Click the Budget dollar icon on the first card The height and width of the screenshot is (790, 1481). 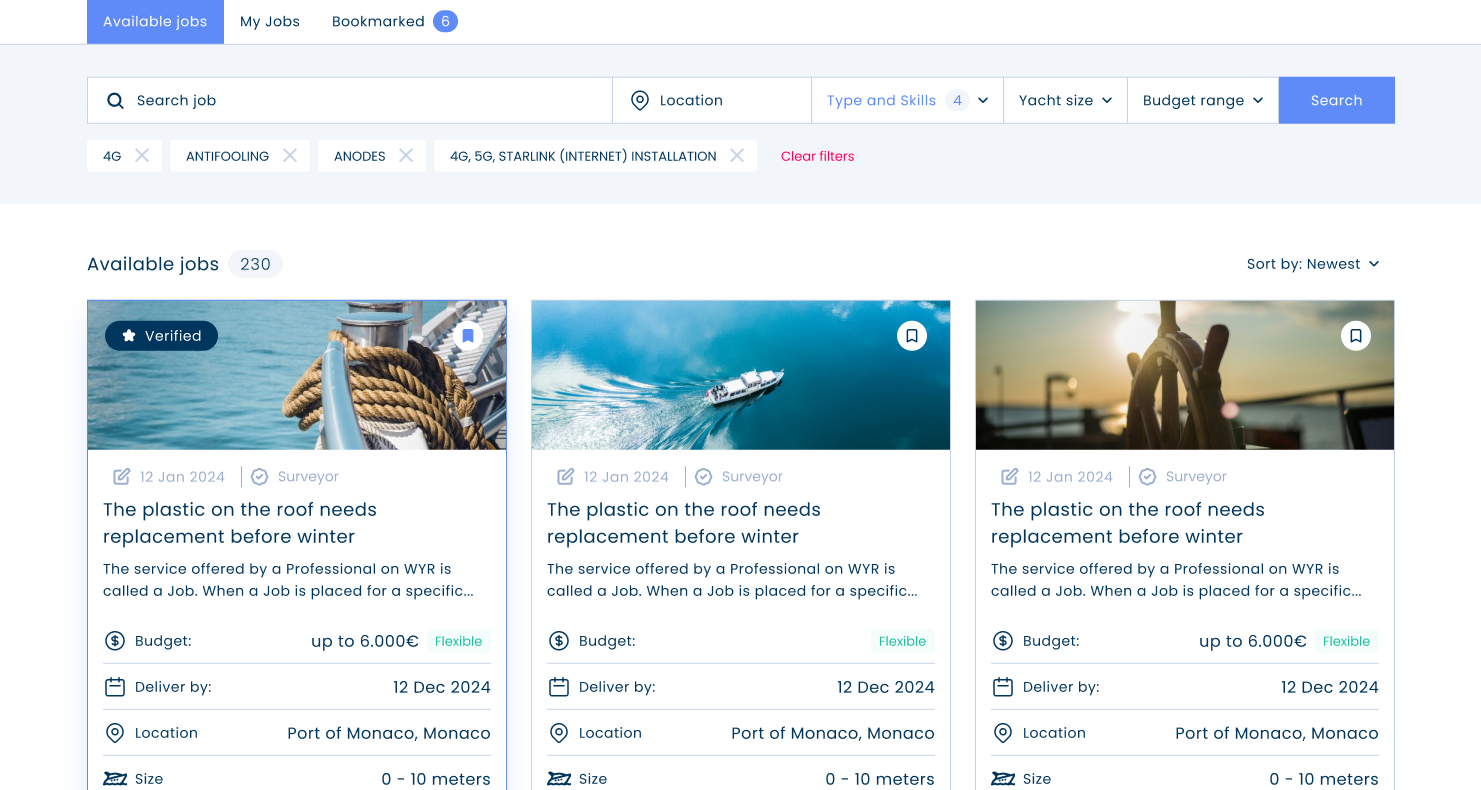[x=113, y=640]
